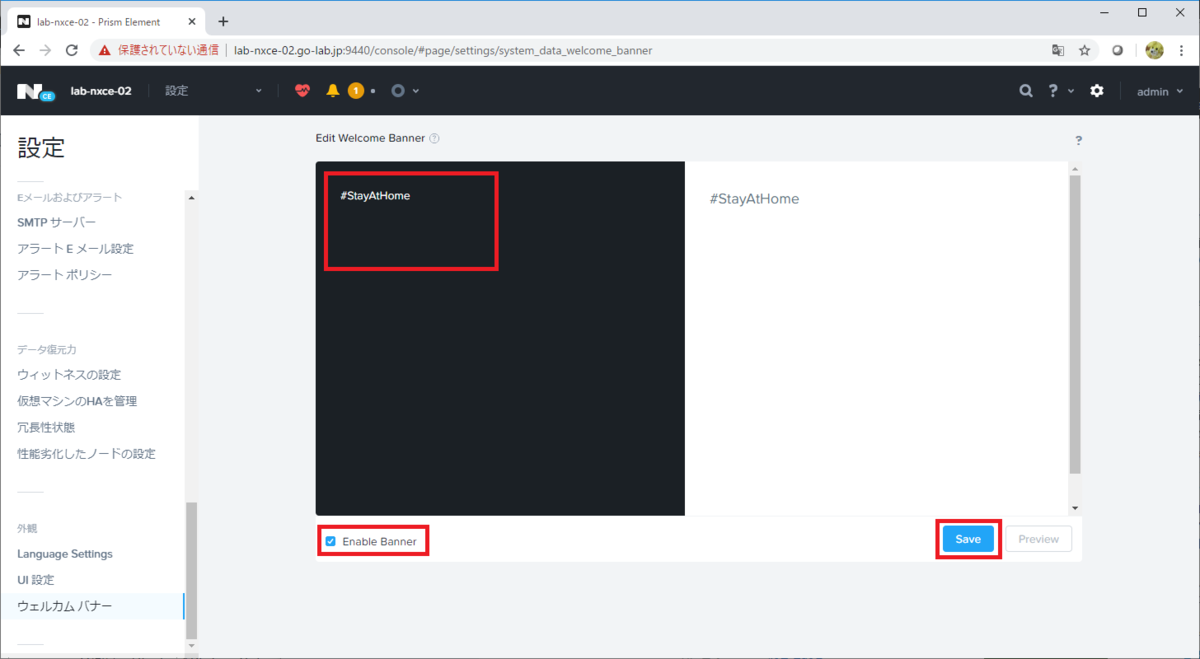The width and height of the screenshot is (1200, 659).
Task: Open the settings gear icon
Action: (x=1097, y=91)
